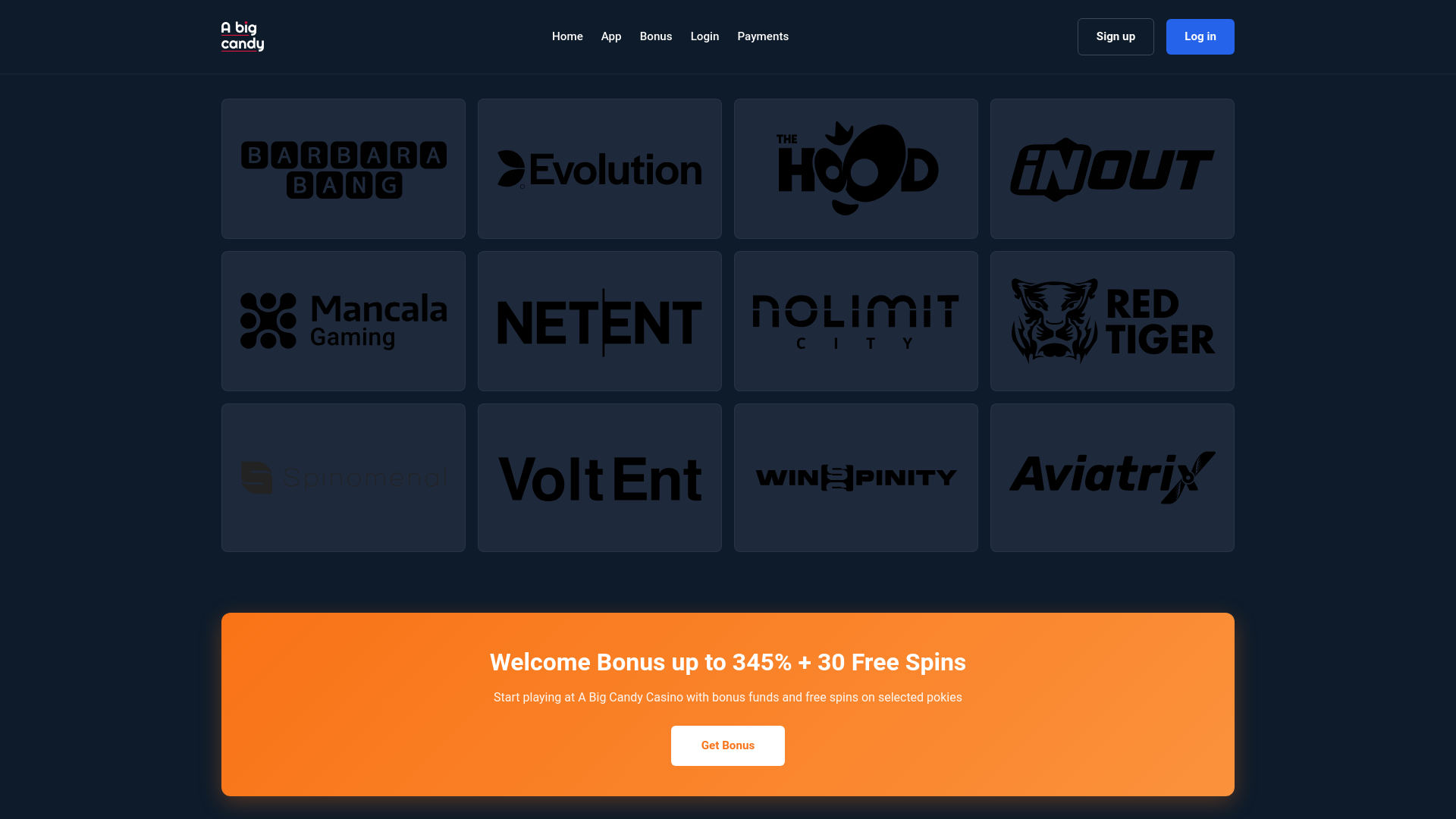The height and width of the screenshot is (819, 1456).
Task: Select the Evolution provider logo
Action: (600, 168)
